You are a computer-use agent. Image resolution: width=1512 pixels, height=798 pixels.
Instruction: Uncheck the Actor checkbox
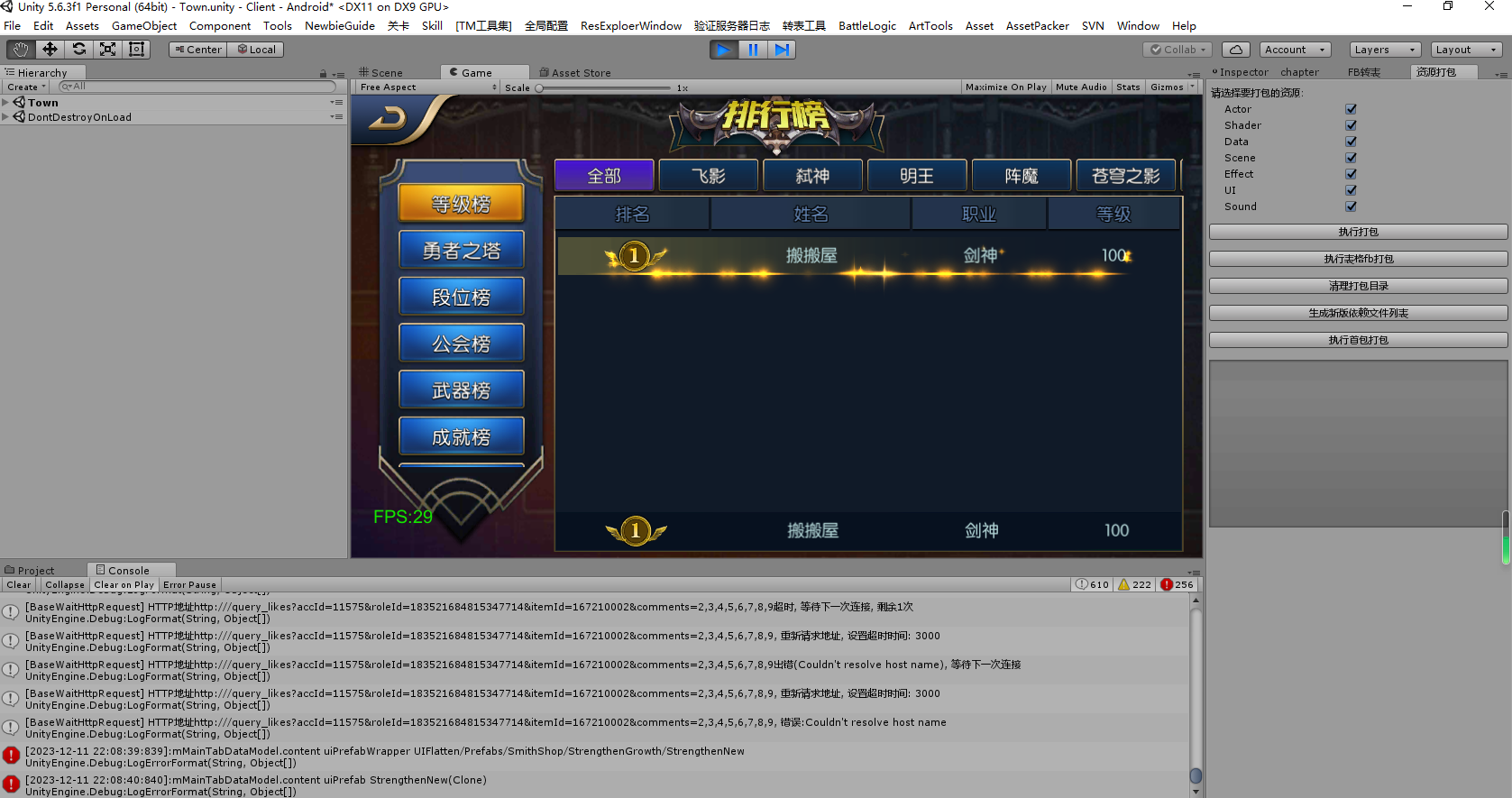click(x=1351, y=109)
